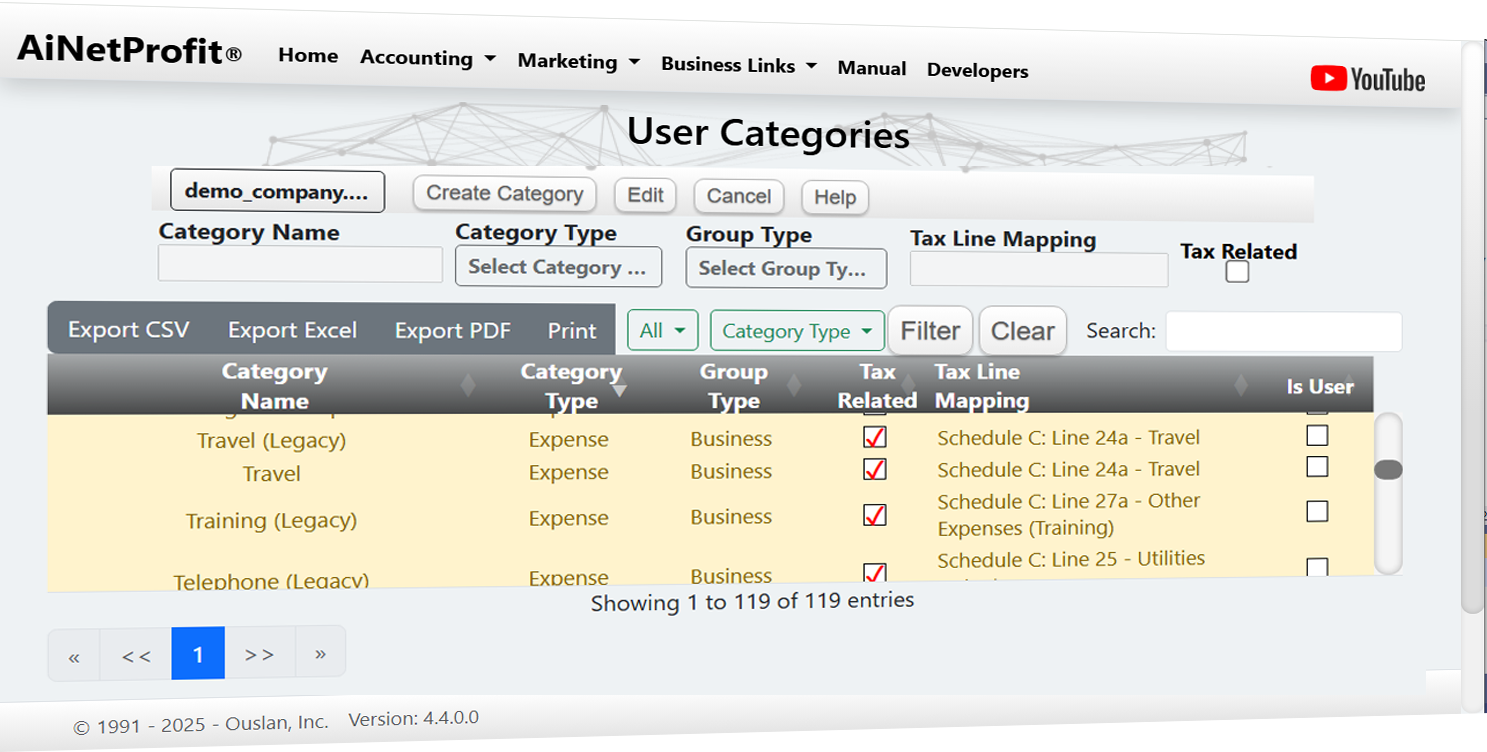1487x752 pixels.
Task: Sort by Tax Line Mapping column arrows
Action: (x=1241, y=385)
